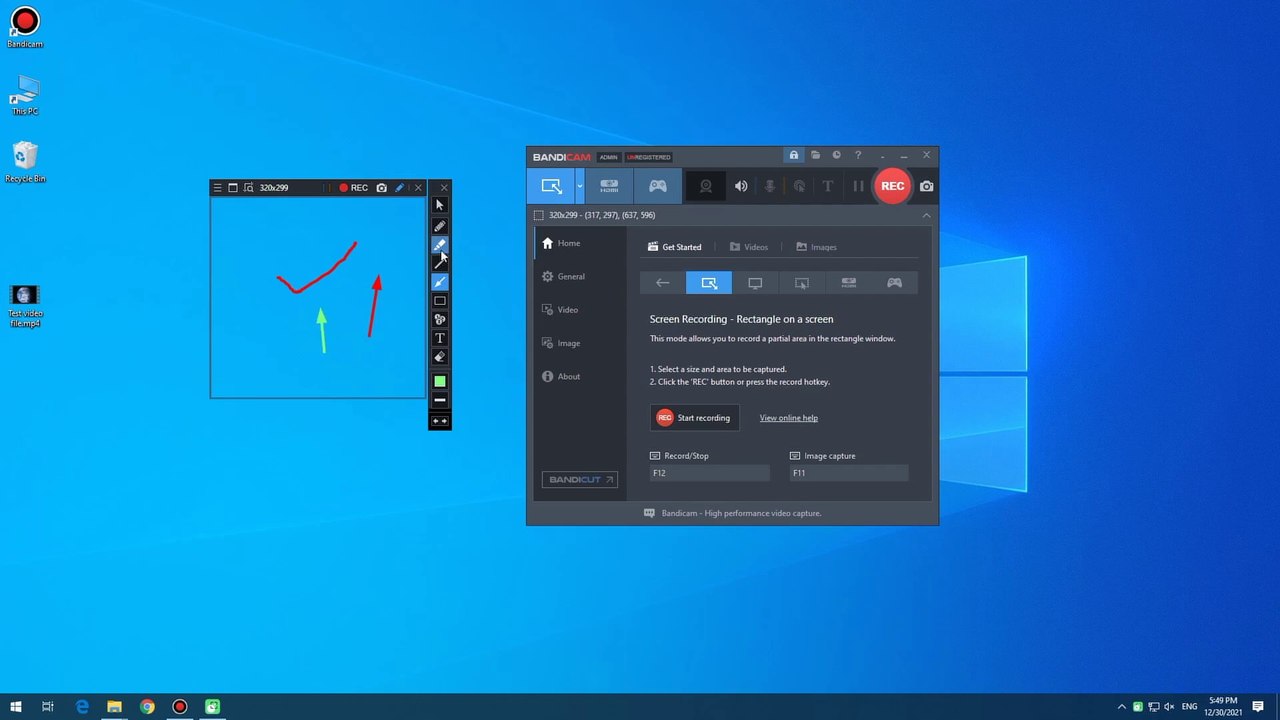This screenshot has height=720, width=1280.
Task: Start recording from rectangle window REC button
Action: click(x=354, y=188)
